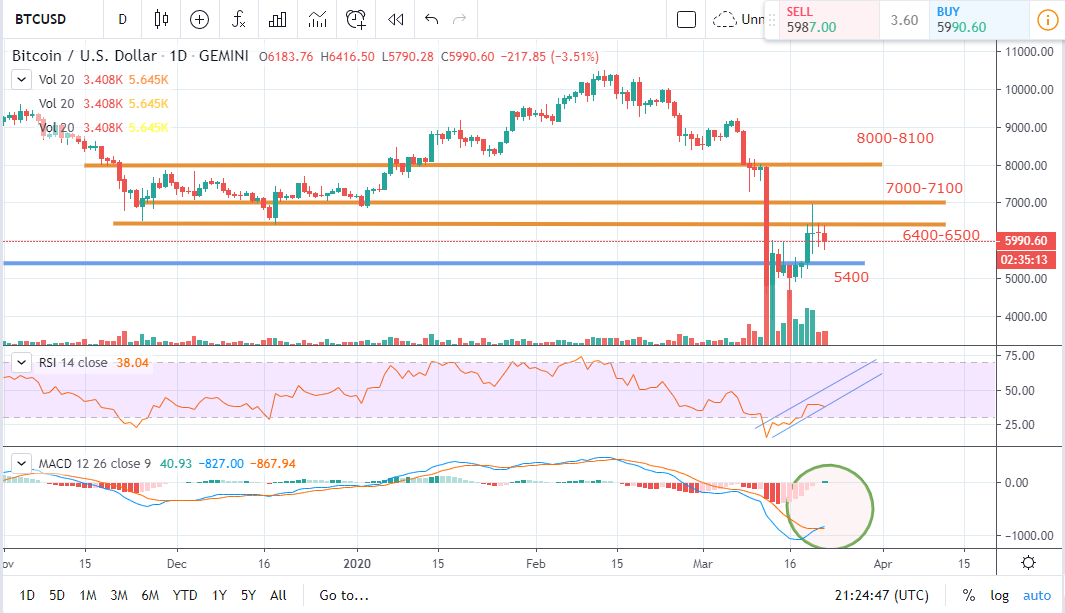
Task: Click the open price O6183.76 value
Action: tap(286, 56)
